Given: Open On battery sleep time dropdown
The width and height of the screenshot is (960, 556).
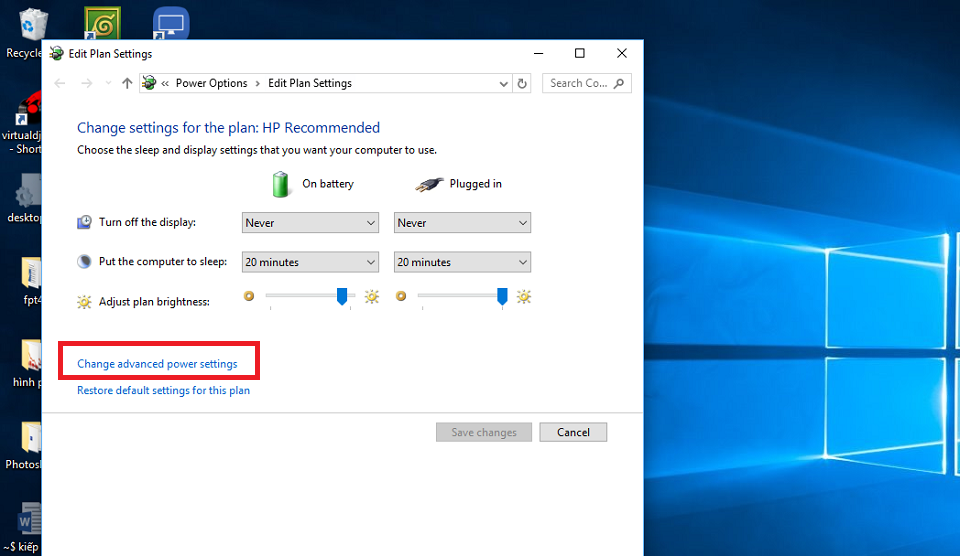Looking at the screenshot, I should click(x=310, y=262).
